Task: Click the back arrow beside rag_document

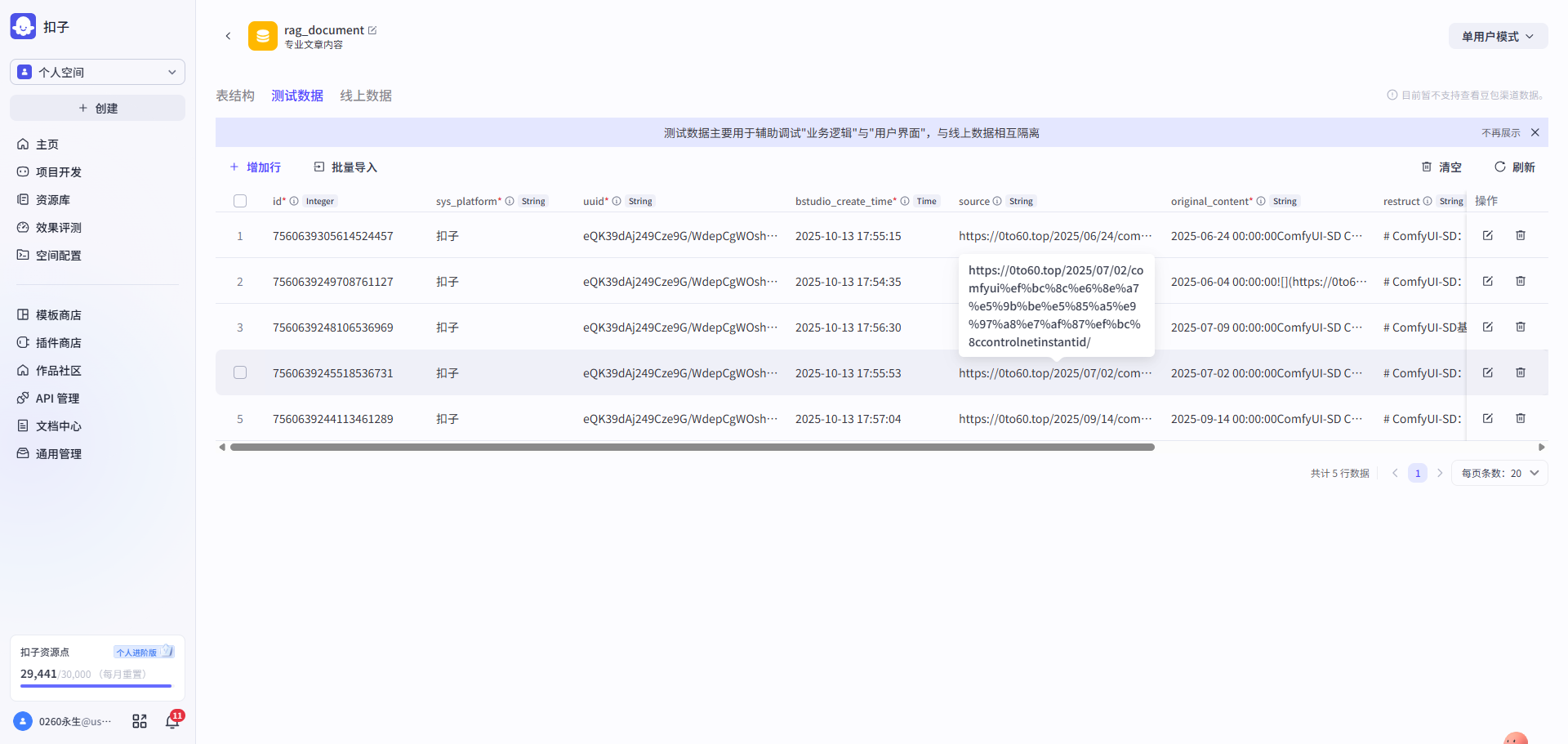Action: (228, 36)
